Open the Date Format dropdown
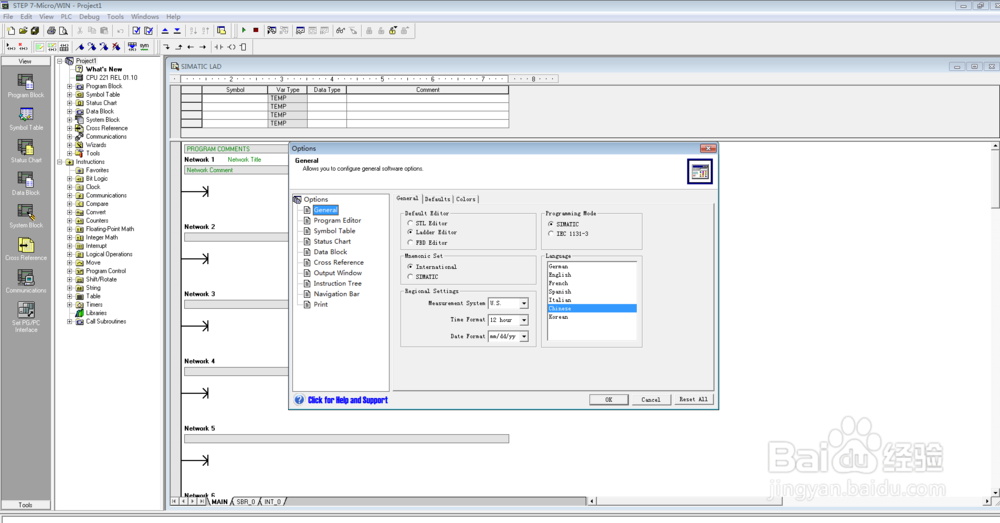1000x523 pixels. (524, 337)
